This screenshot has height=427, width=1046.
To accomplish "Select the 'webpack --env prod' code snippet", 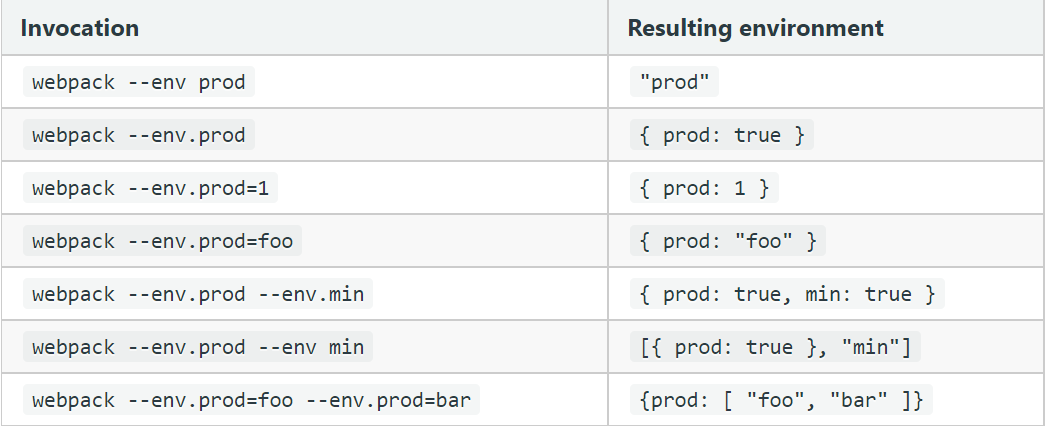I will 138,82.
